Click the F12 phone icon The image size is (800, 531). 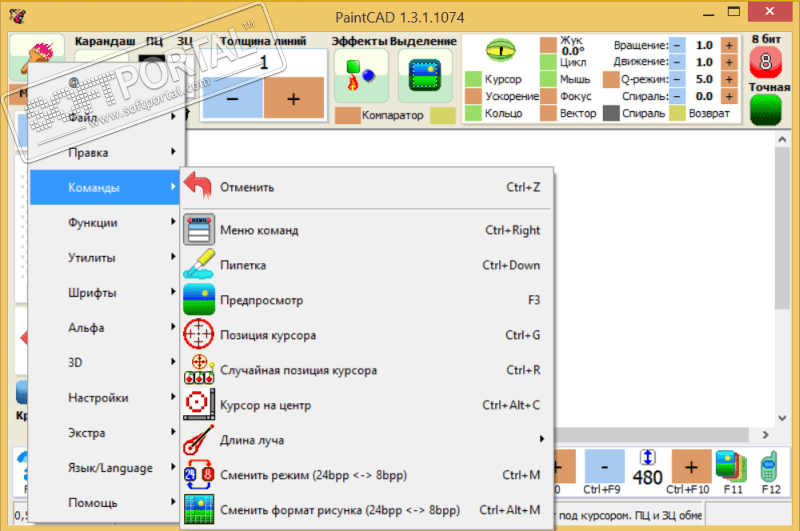click(769, 466)
